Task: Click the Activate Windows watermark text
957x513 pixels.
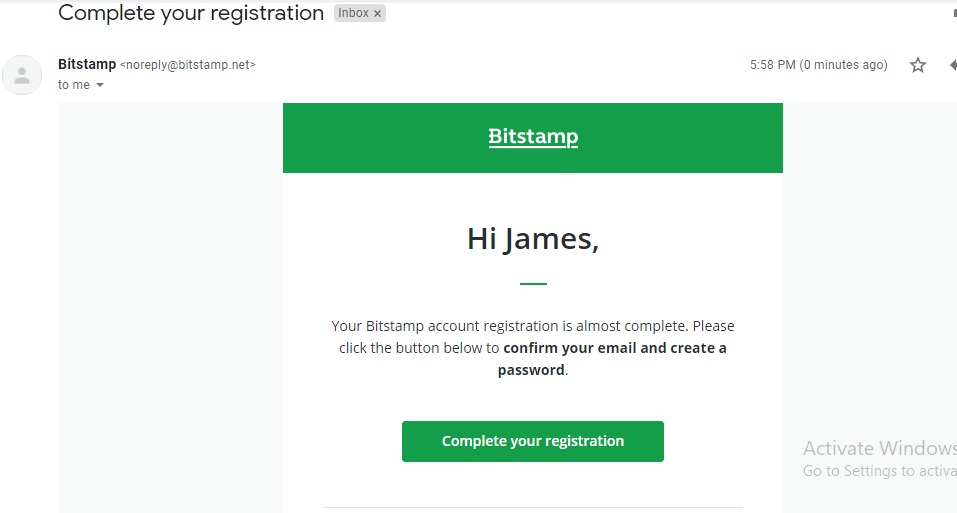Action: click(x=878, y=448)
